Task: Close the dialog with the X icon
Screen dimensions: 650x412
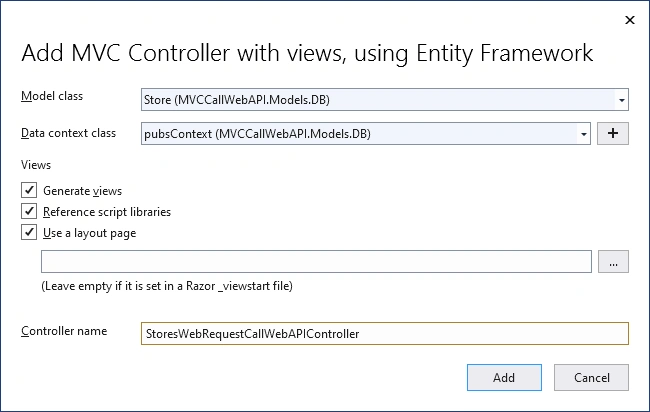Action: [x=630, y=20]
